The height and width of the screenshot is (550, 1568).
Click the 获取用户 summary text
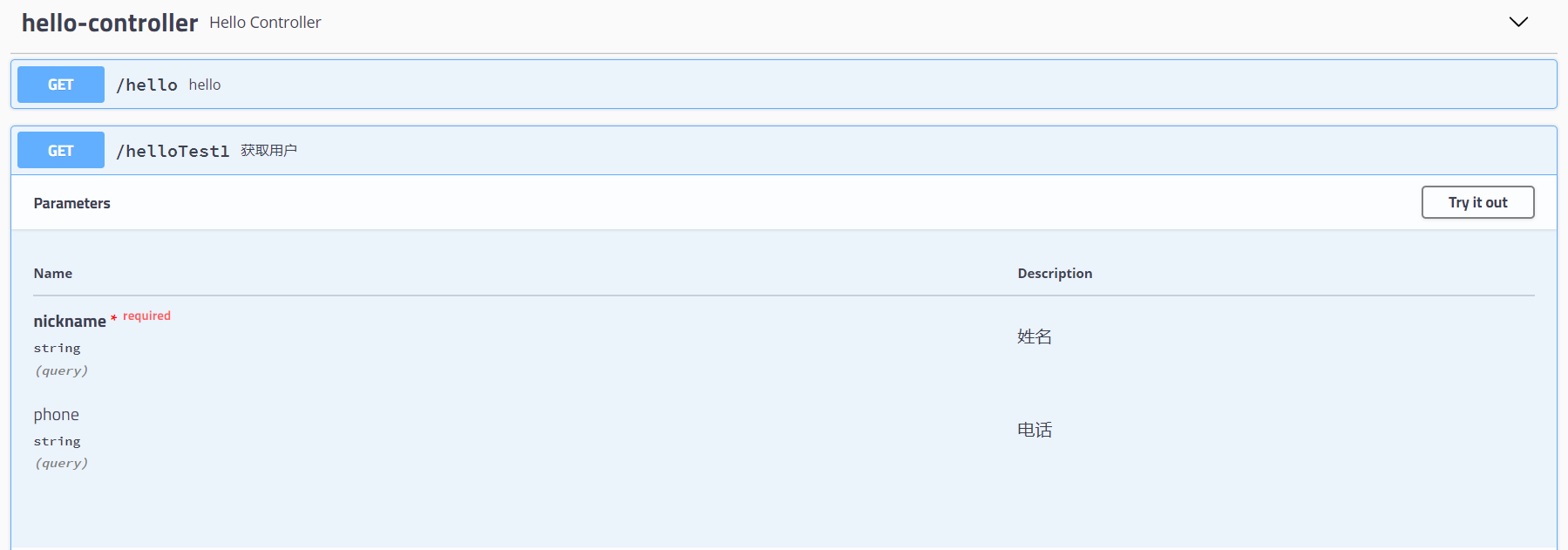tap(268, 151)
